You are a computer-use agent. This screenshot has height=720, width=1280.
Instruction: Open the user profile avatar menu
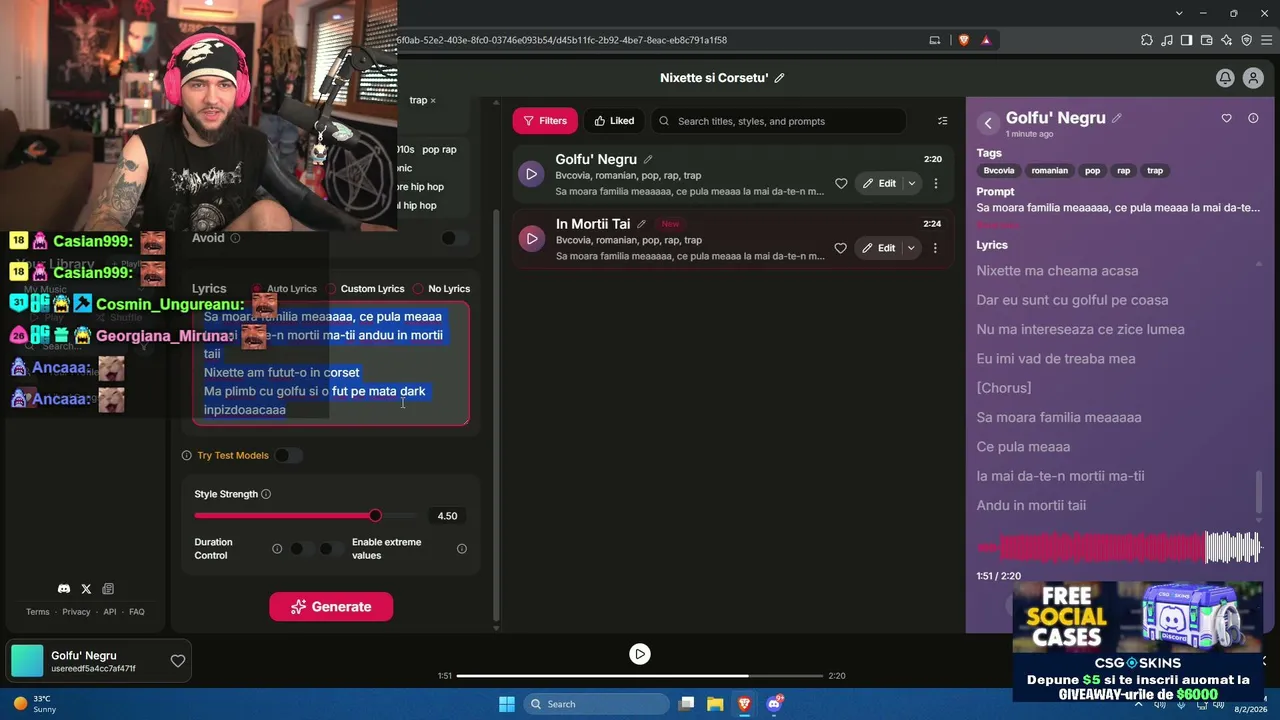(1253, 78)
